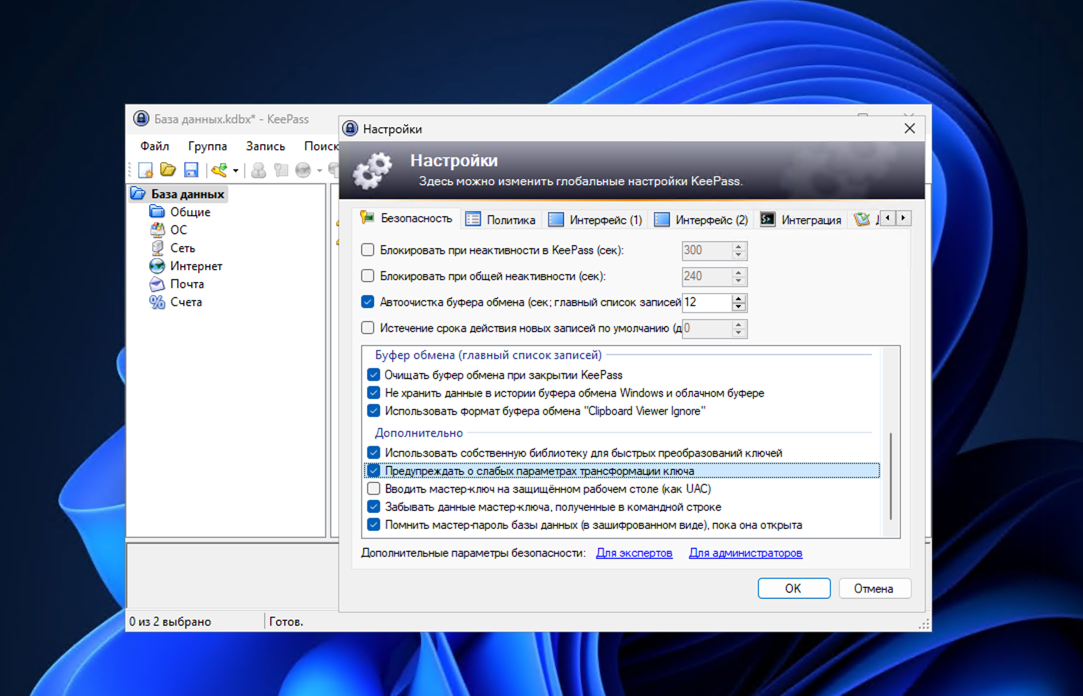Select the Почта group envelope icon
The width and height of the screenshot is (1083, 696).
point(157,284)
